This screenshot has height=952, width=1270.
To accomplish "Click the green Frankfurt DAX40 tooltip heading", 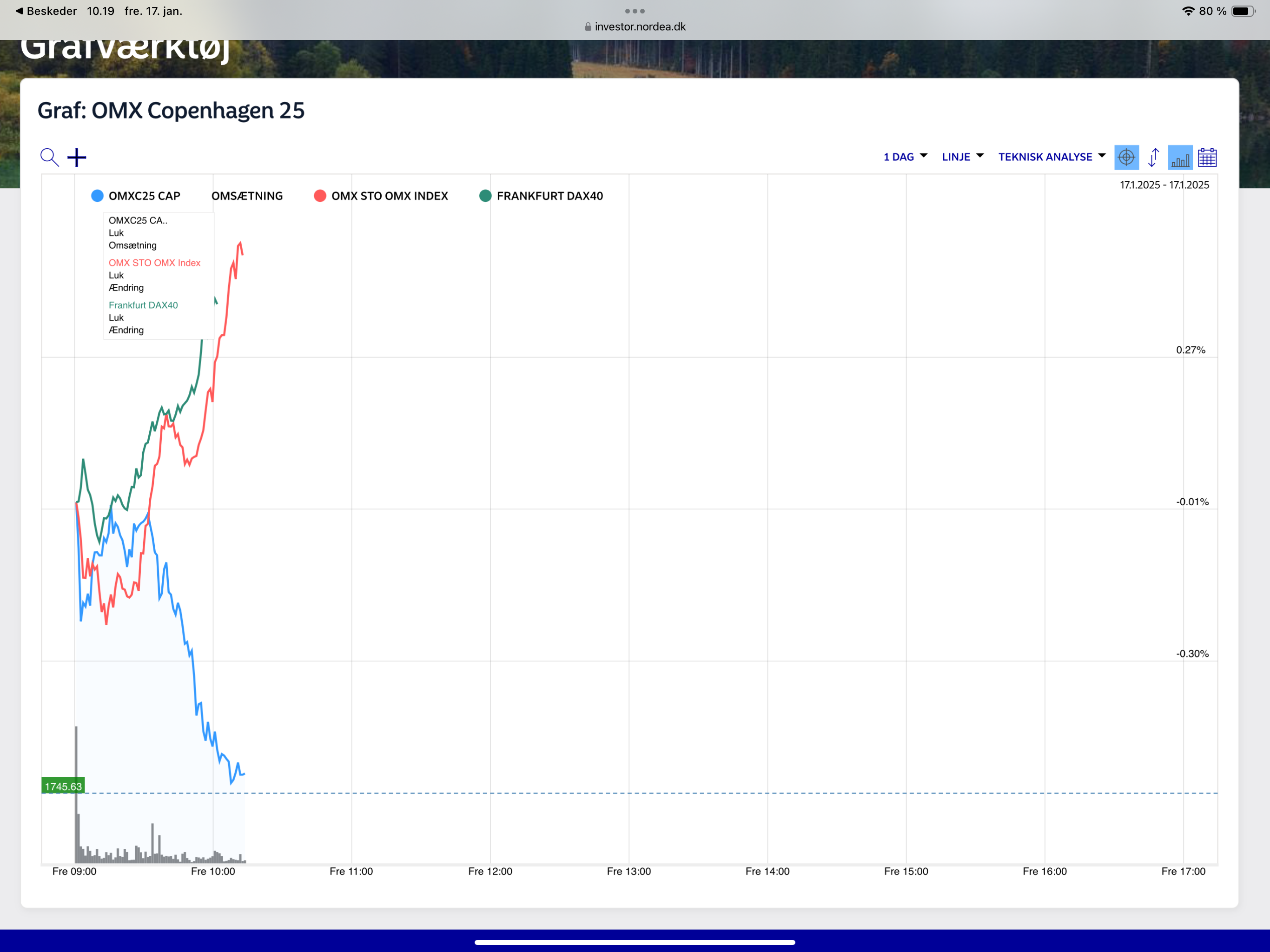I will tap(143, 305).
